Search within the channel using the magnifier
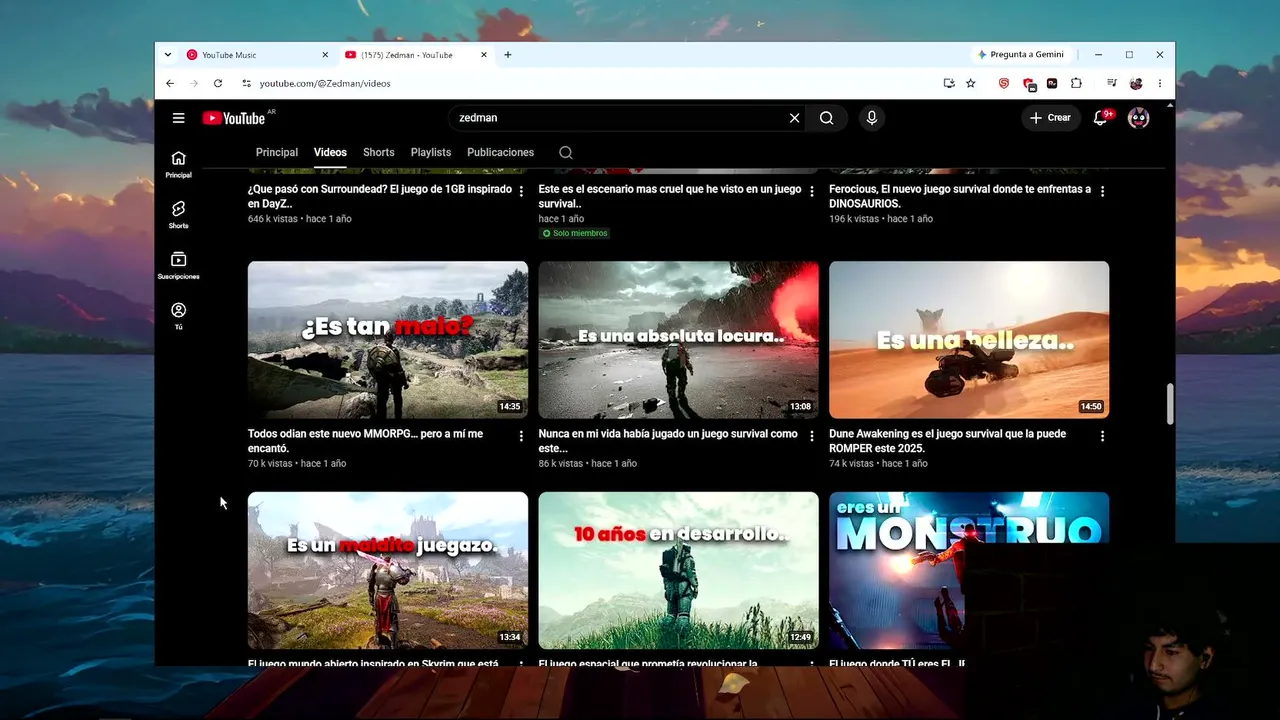 pos(566,153)
